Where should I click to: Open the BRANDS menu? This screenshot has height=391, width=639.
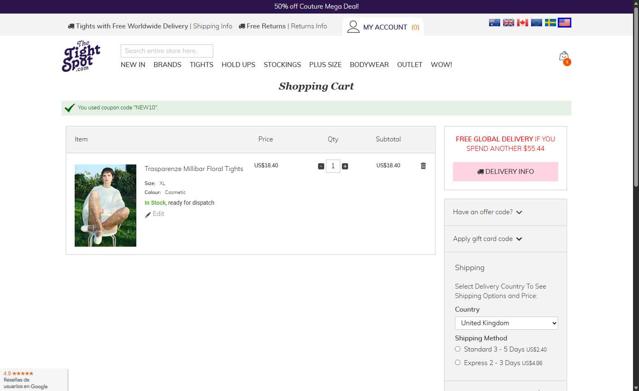click(167, 65)
